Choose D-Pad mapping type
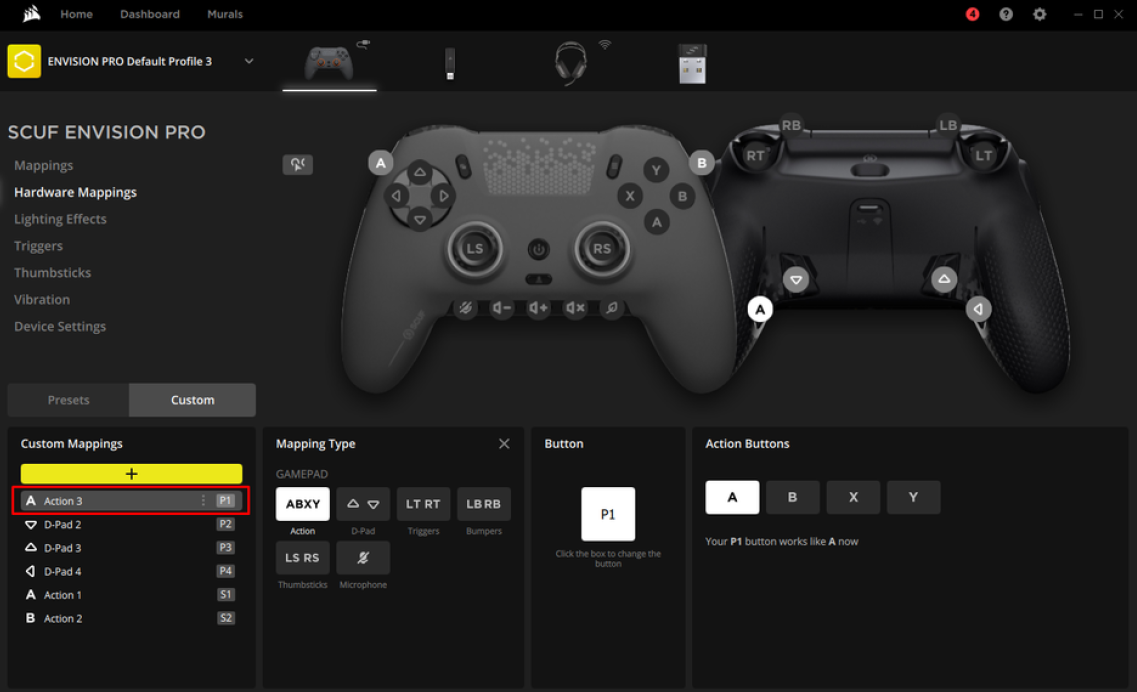Screen dimensions: 1137x692 coord(363,504)
